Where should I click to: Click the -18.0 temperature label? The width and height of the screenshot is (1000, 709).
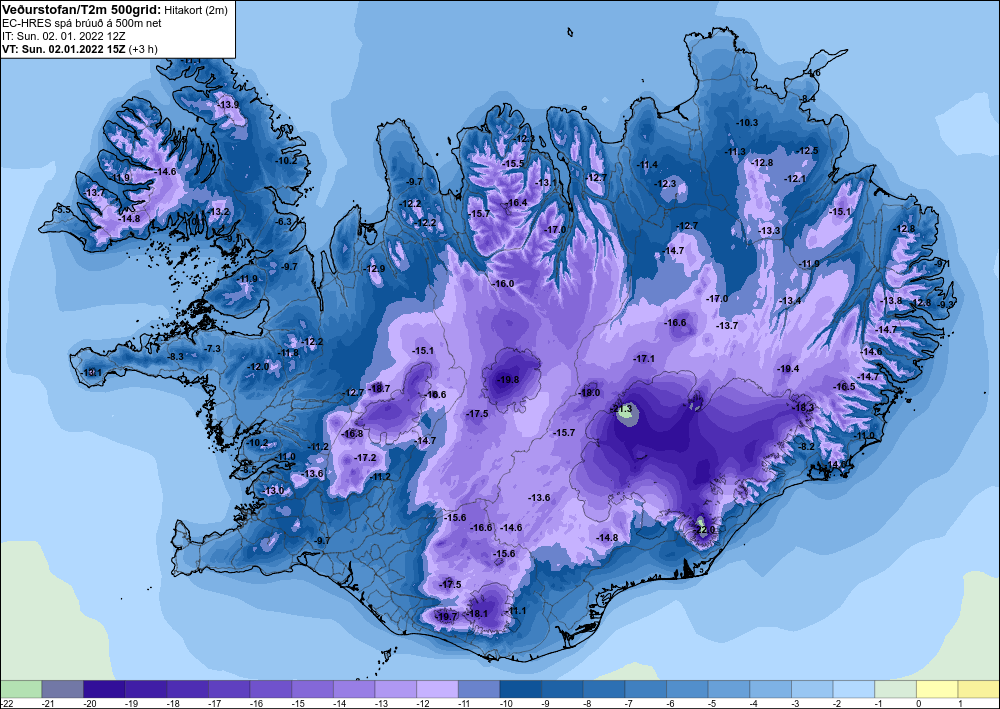(x=589, y=393)
